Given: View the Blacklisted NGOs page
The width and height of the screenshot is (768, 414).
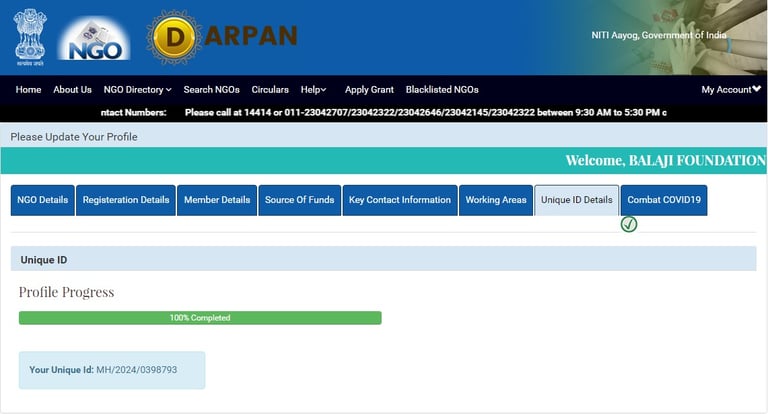Looking at the screenshot, I should pos(442,90).
